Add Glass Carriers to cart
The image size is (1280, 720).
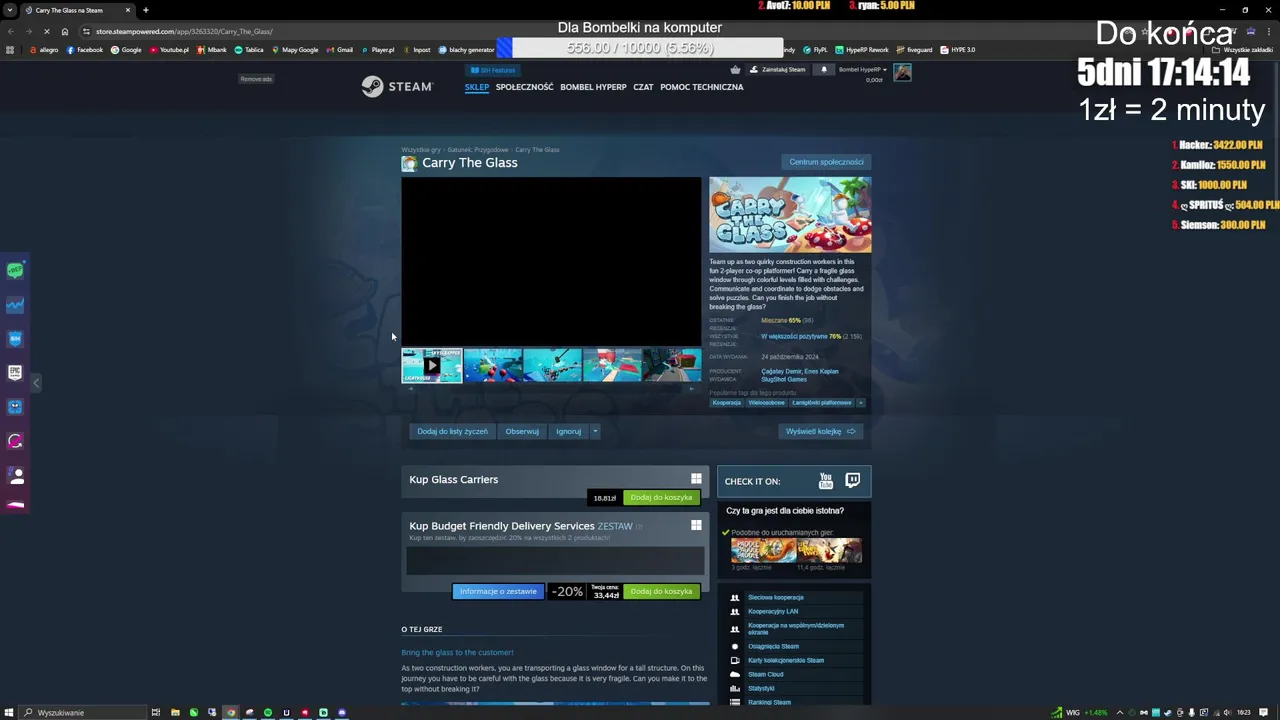(x=661, y=497)
